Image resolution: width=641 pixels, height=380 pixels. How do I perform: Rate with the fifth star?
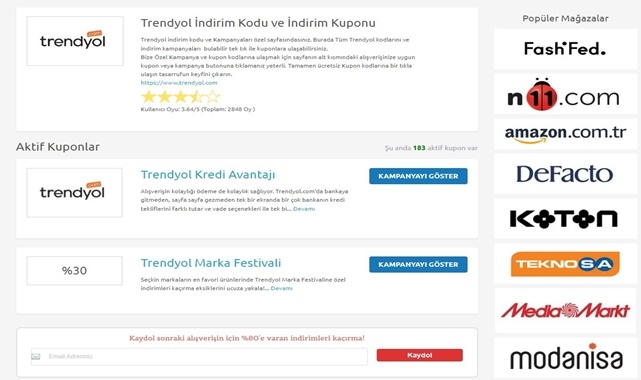click(213, 97)
